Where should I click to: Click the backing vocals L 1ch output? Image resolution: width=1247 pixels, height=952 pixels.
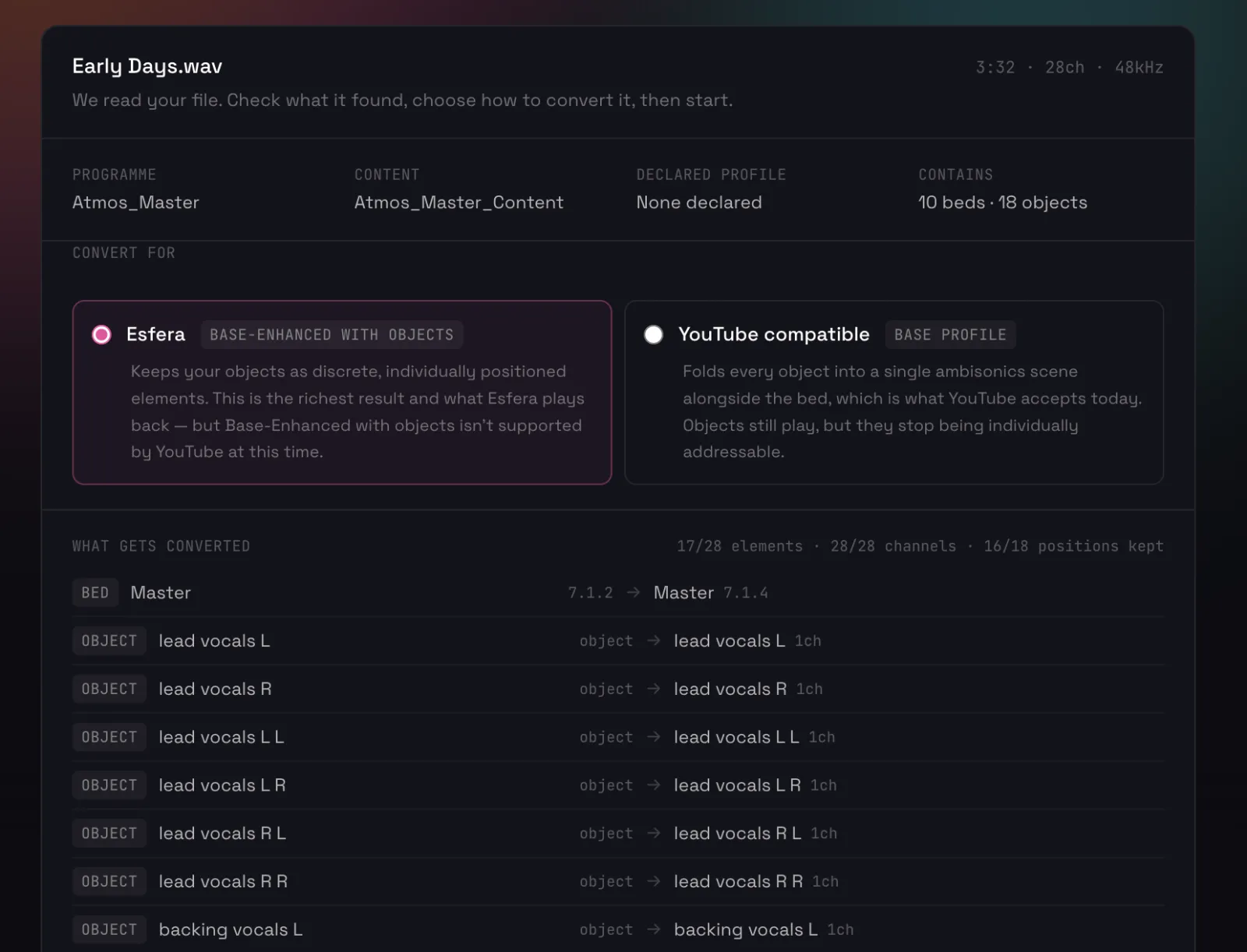tap(764, 929)
